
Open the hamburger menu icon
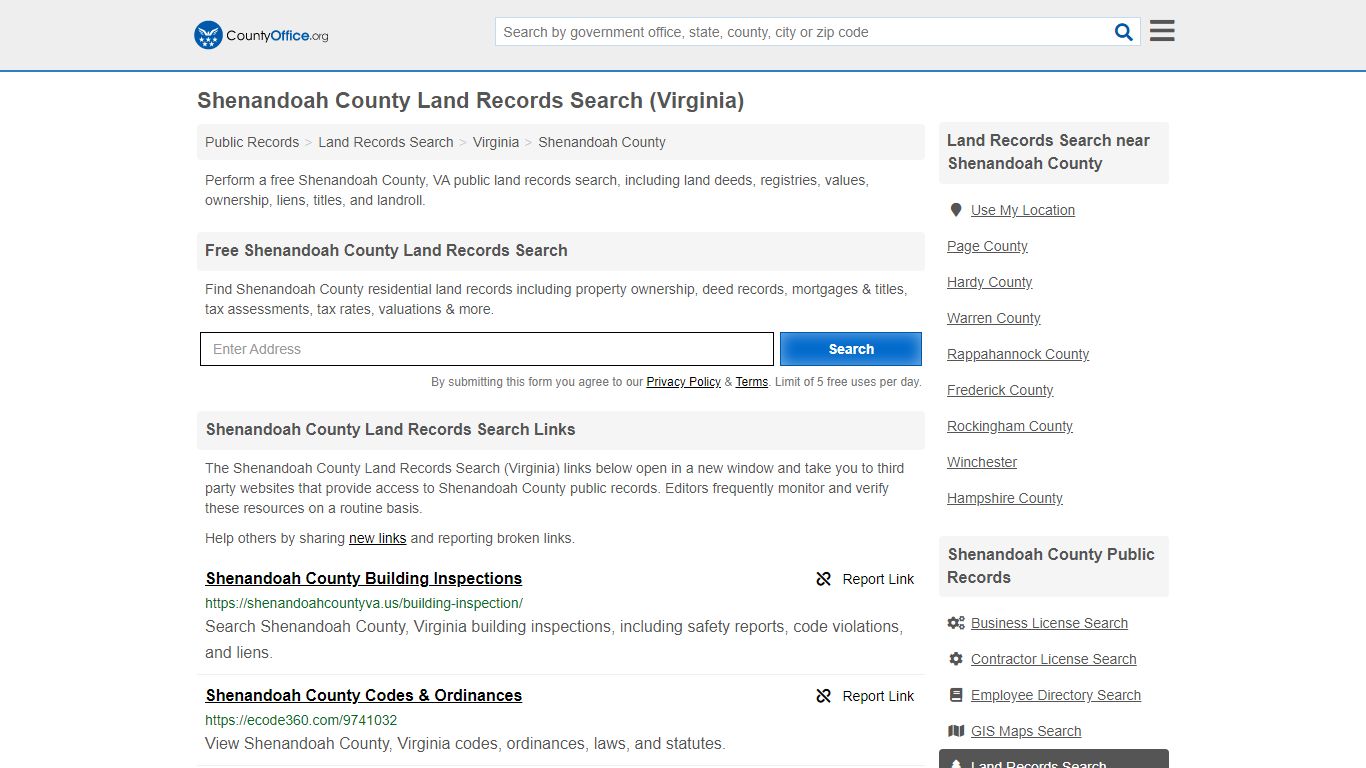[1162, 31]
